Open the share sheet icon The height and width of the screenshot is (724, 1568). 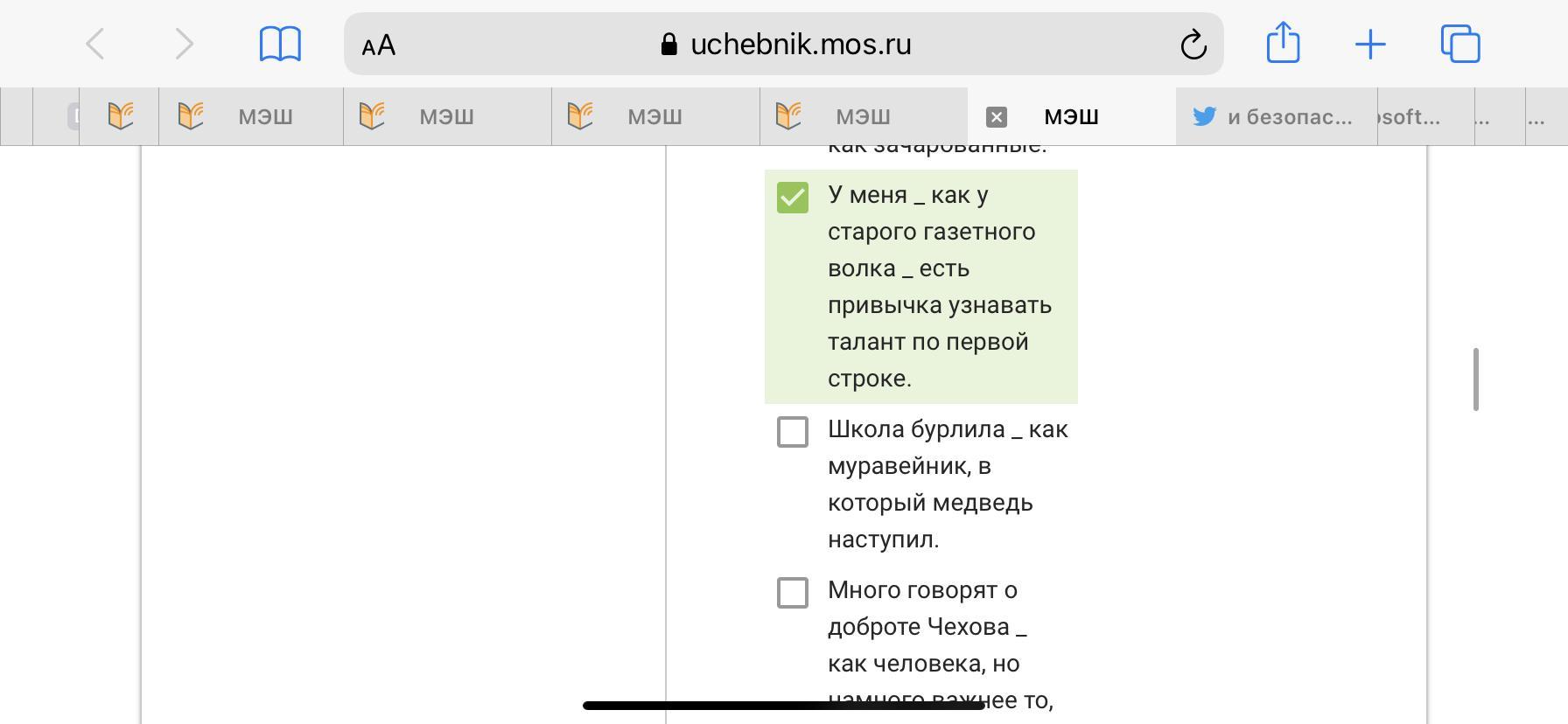click(x=1283, y=42)
